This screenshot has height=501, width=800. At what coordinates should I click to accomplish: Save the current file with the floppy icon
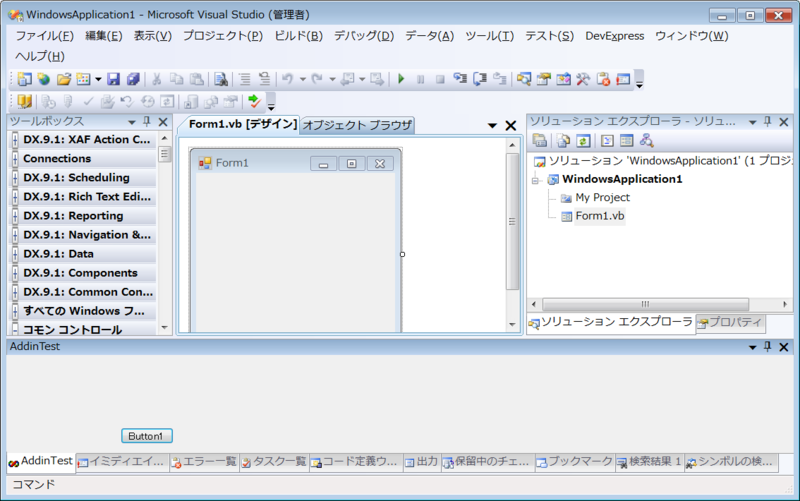pyautogui.click(x=113, y=79)
